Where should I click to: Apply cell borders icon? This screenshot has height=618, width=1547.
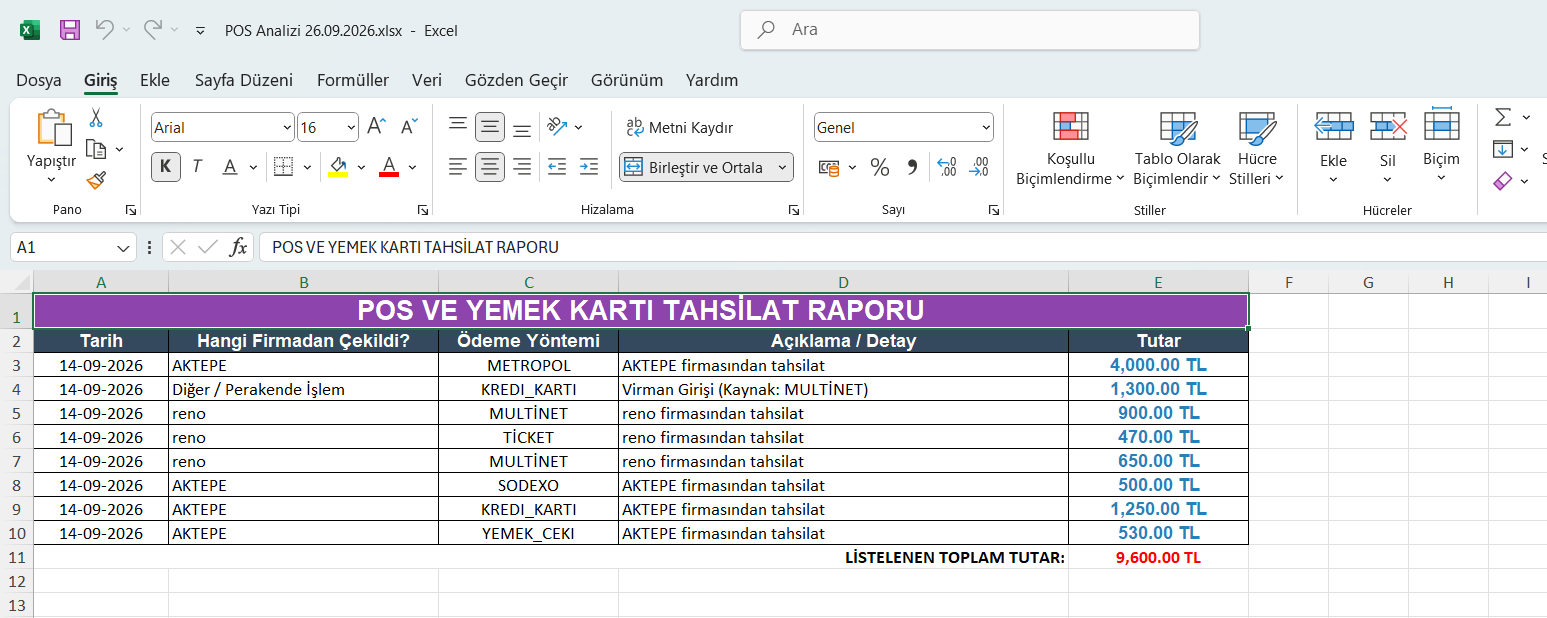tap(283, 167)
